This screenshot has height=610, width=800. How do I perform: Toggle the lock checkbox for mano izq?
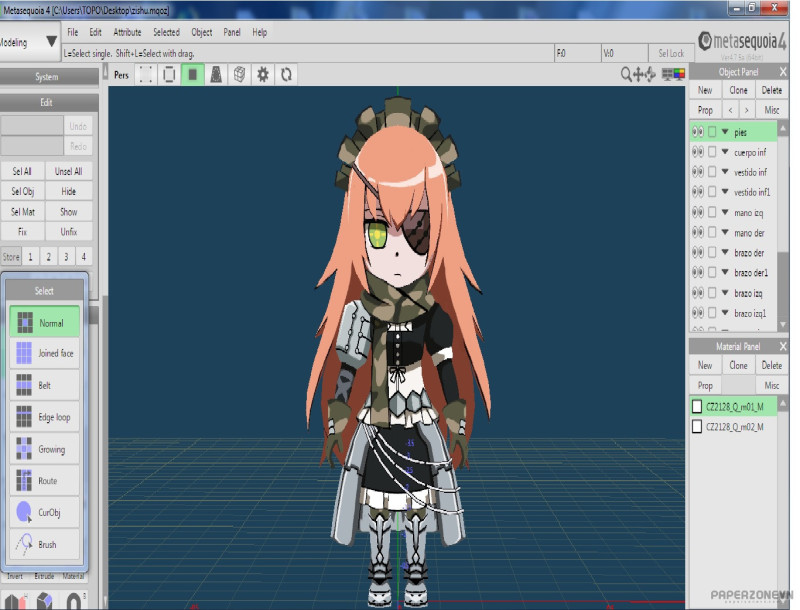click(x=712, y=212)
